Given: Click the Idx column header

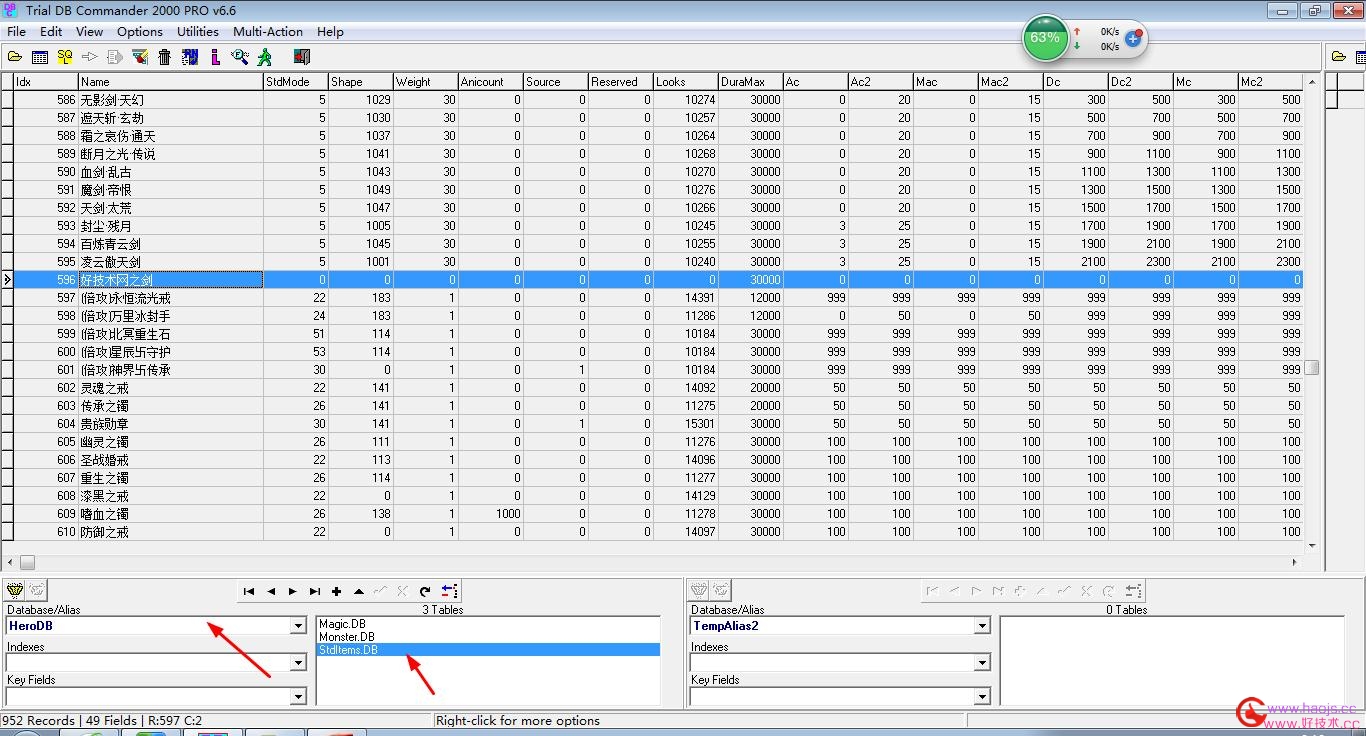Looking at the screenshot, I should [x=46, y=82].
